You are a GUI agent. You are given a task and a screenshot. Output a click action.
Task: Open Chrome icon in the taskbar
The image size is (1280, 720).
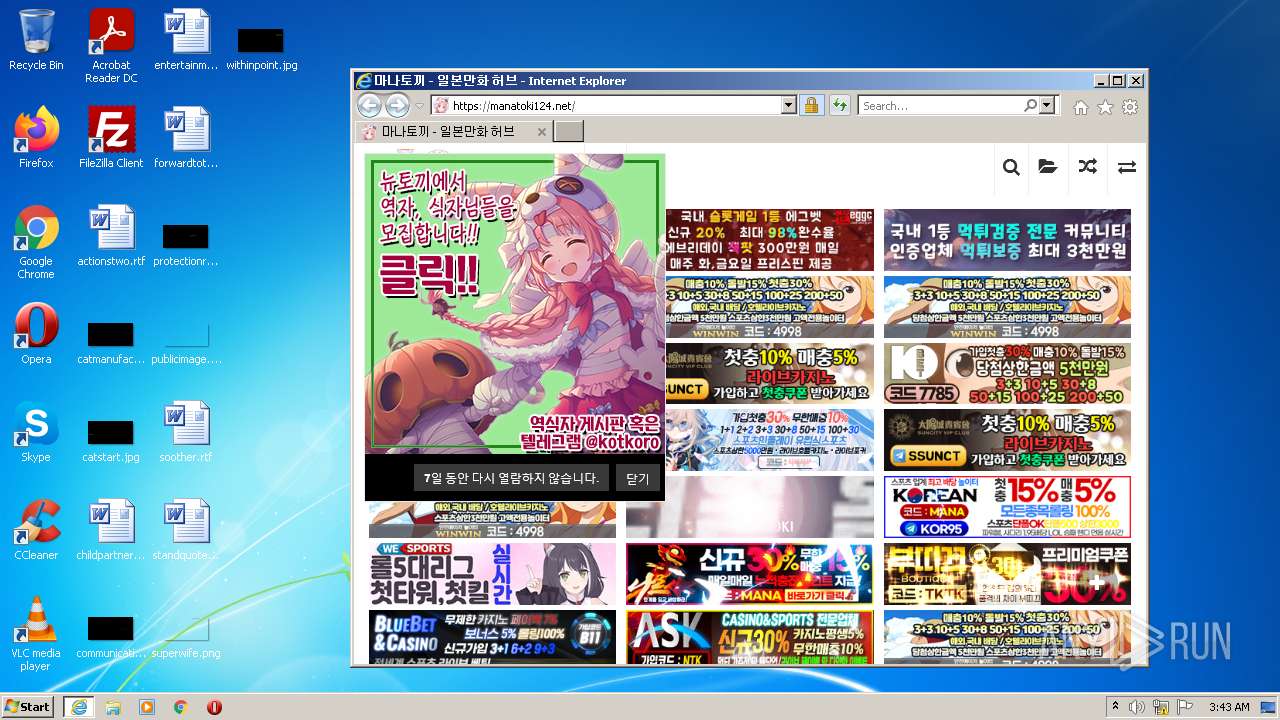click(x=181, y=707)
